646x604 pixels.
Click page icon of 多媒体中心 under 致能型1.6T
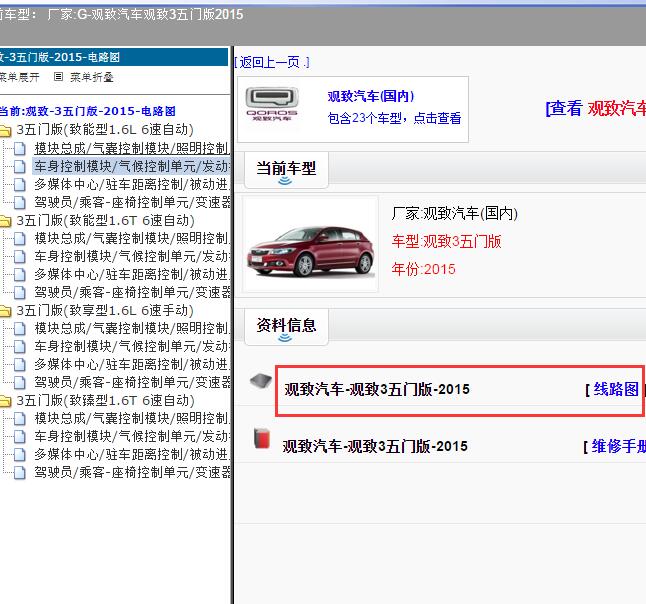click(19, 274)
